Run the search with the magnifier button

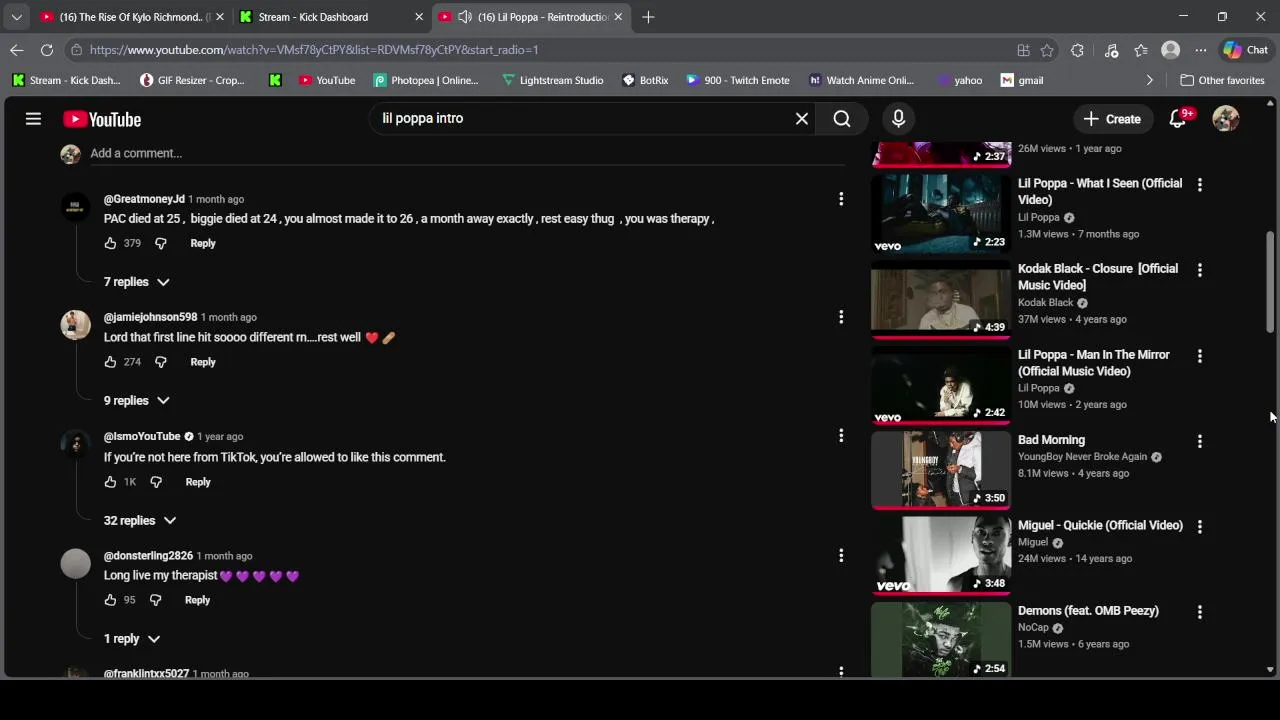pyautogui.click(x=842, y=119)
